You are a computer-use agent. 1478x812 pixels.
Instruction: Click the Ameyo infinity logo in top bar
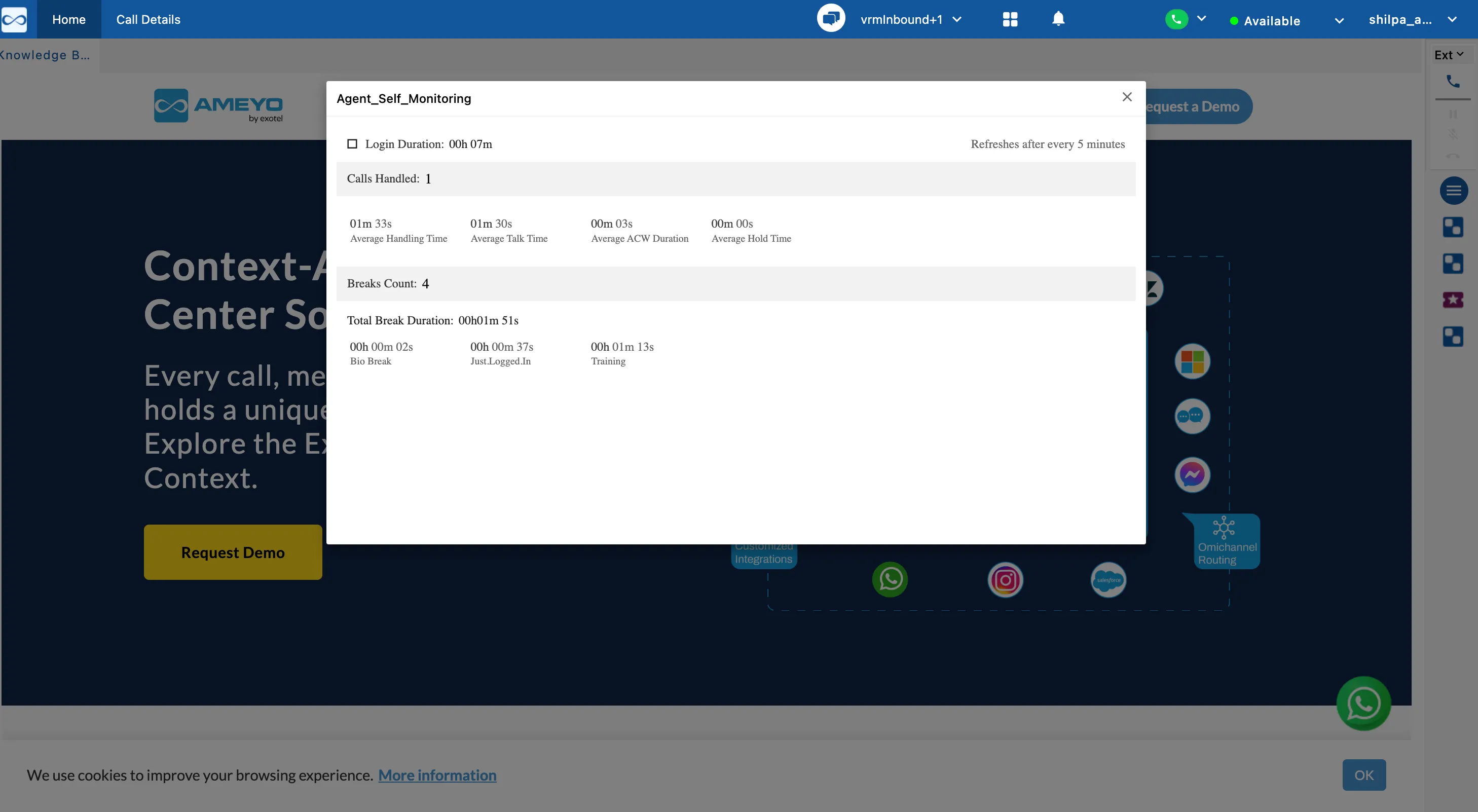click(x=14, y=19)
